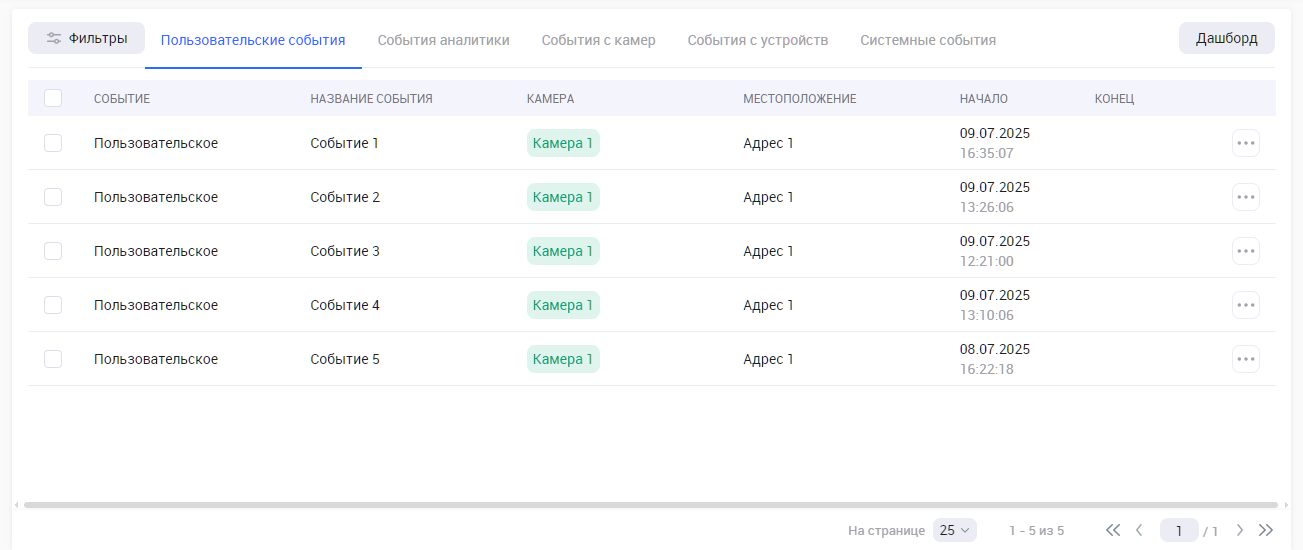This screenshot has height=550, width=1303.
Task: Sort by the НАЧАЛО column header
Action: [983, 99]
